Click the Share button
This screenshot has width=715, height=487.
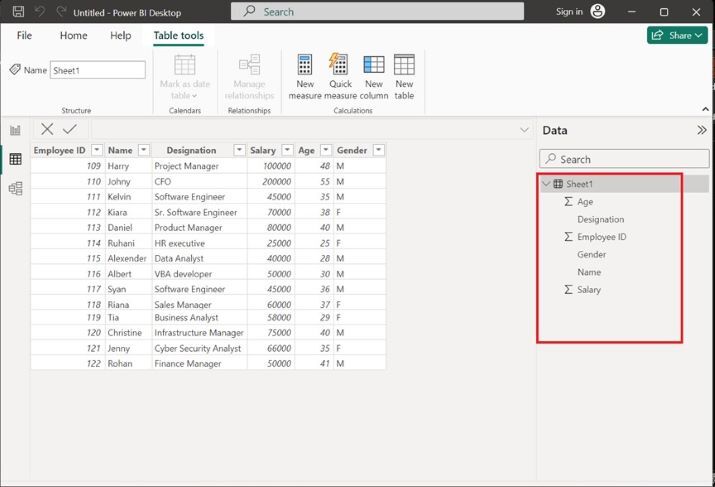click(x=677, y=35)
